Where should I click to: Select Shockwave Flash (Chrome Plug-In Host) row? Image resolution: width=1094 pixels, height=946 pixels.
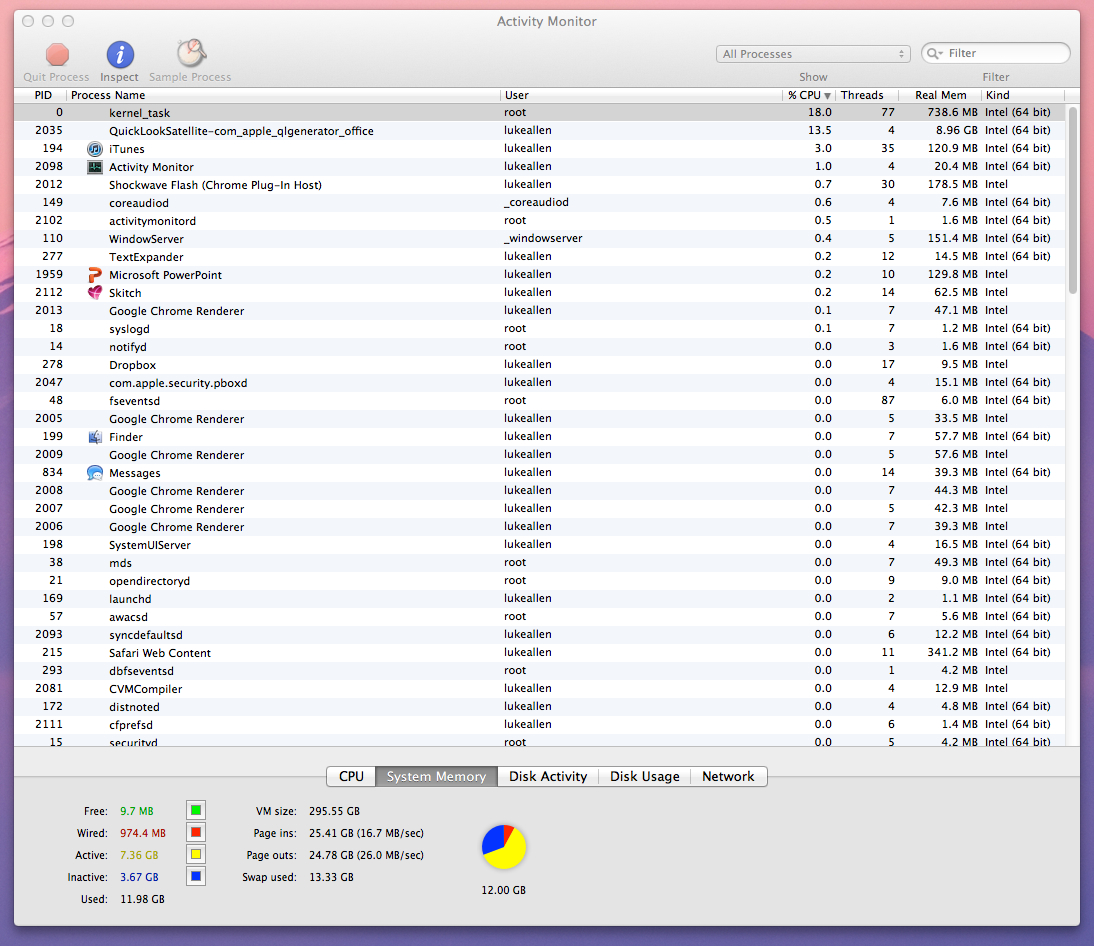point(539,185)
